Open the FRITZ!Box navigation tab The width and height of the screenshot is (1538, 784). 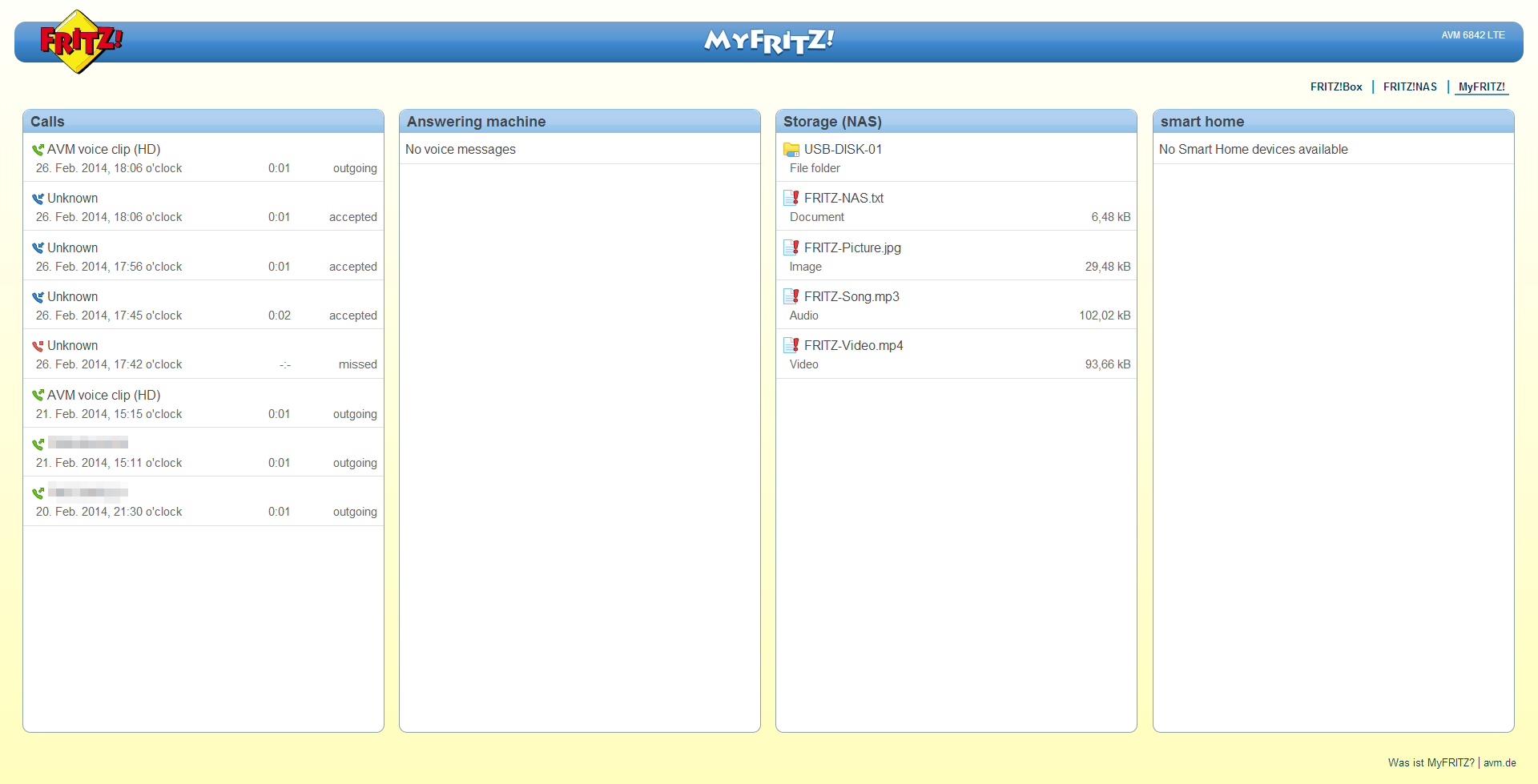tap(1336, 86)
